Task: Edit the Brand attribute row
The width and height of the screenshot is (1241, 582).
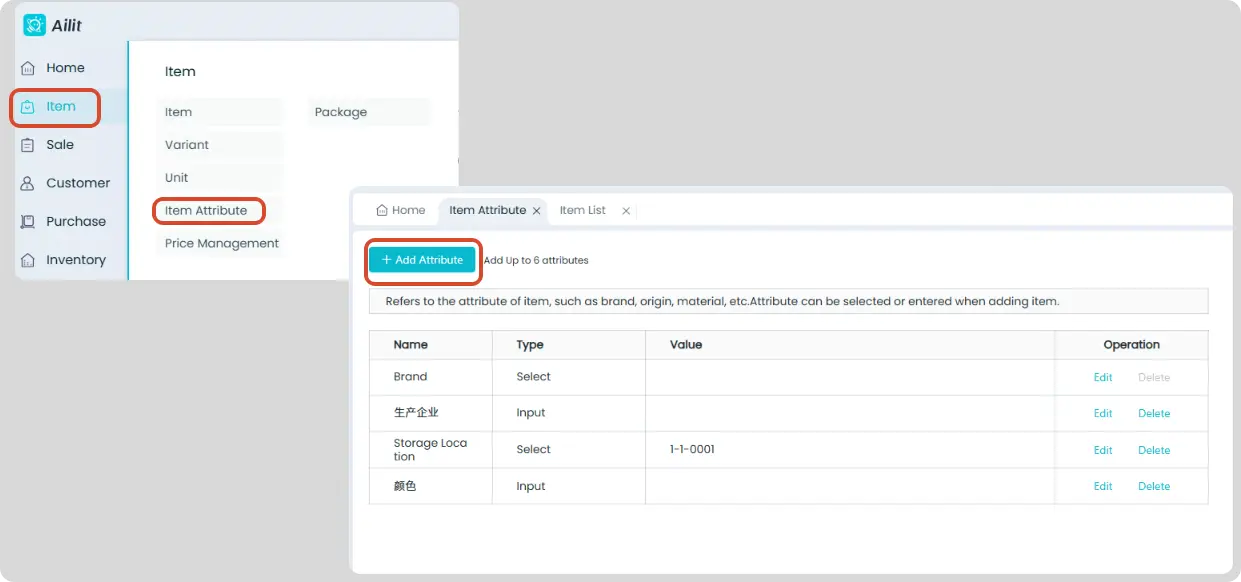Action: click(1103, 377)
